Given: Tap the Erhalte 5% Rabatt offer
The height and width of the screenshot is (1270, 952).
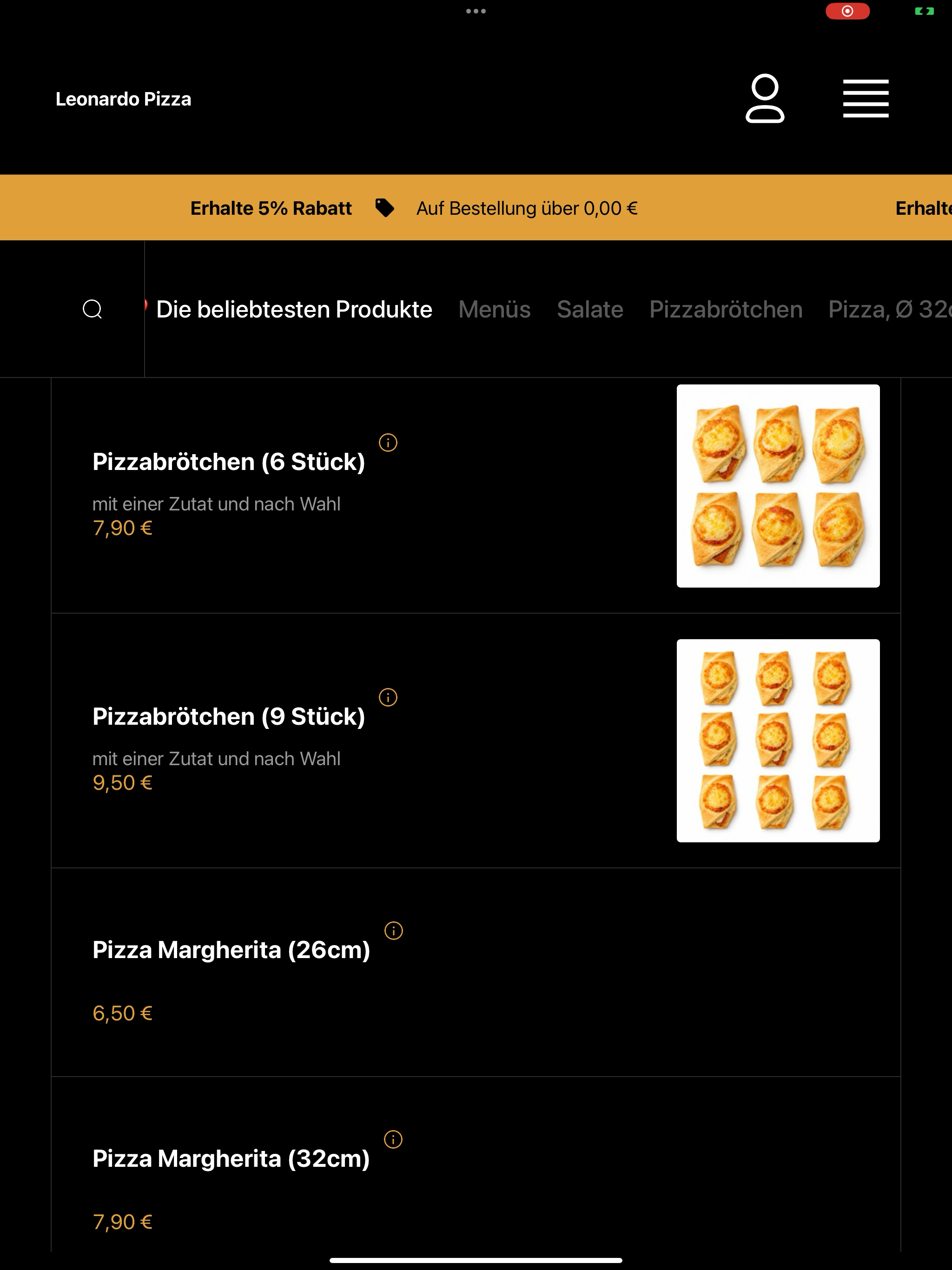Looking at the screenshot, I should point(271,208).
